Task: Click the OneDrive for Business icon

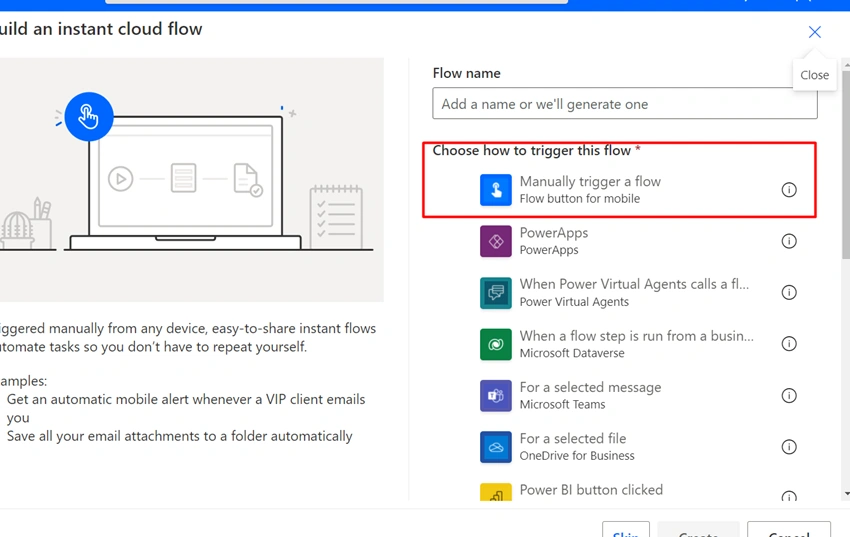Action: pos(495,447)
